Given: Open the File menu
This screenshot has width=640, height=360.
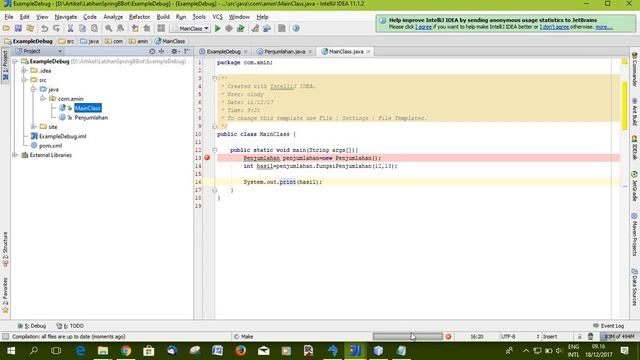Looking at the screenshot, I should (x=9, y=17).
